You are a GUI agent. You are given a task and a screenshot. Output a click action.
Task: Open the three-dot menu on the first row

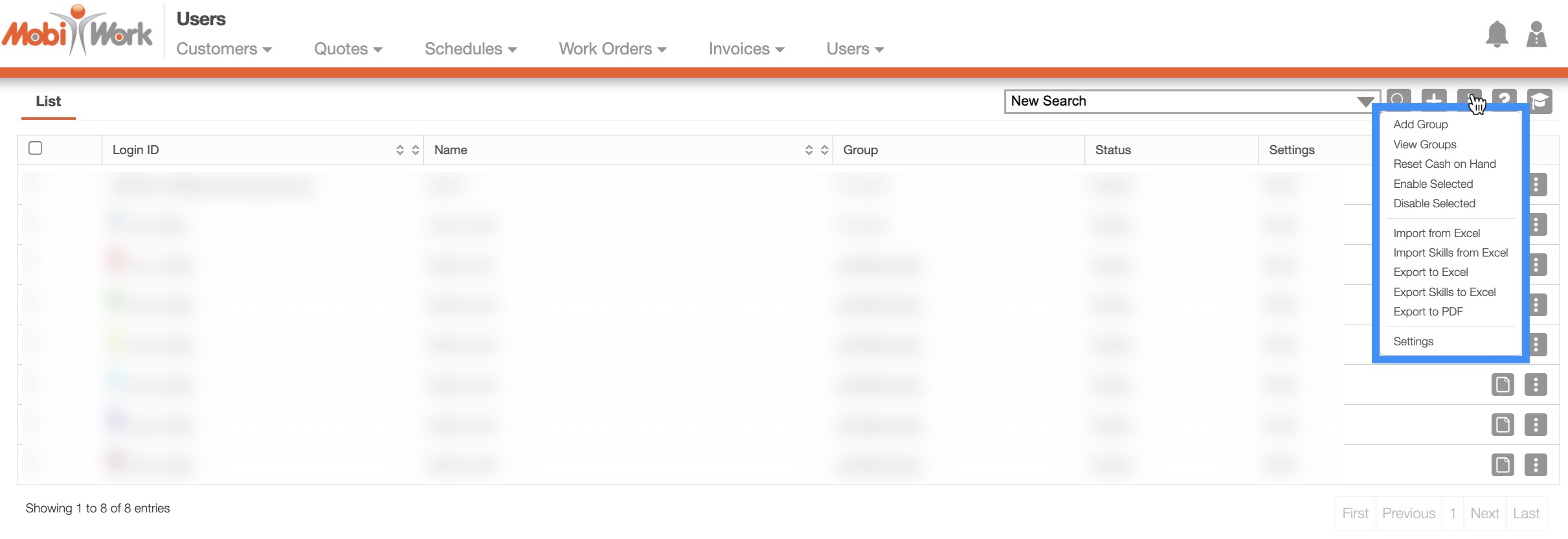tap(1536, 185)
